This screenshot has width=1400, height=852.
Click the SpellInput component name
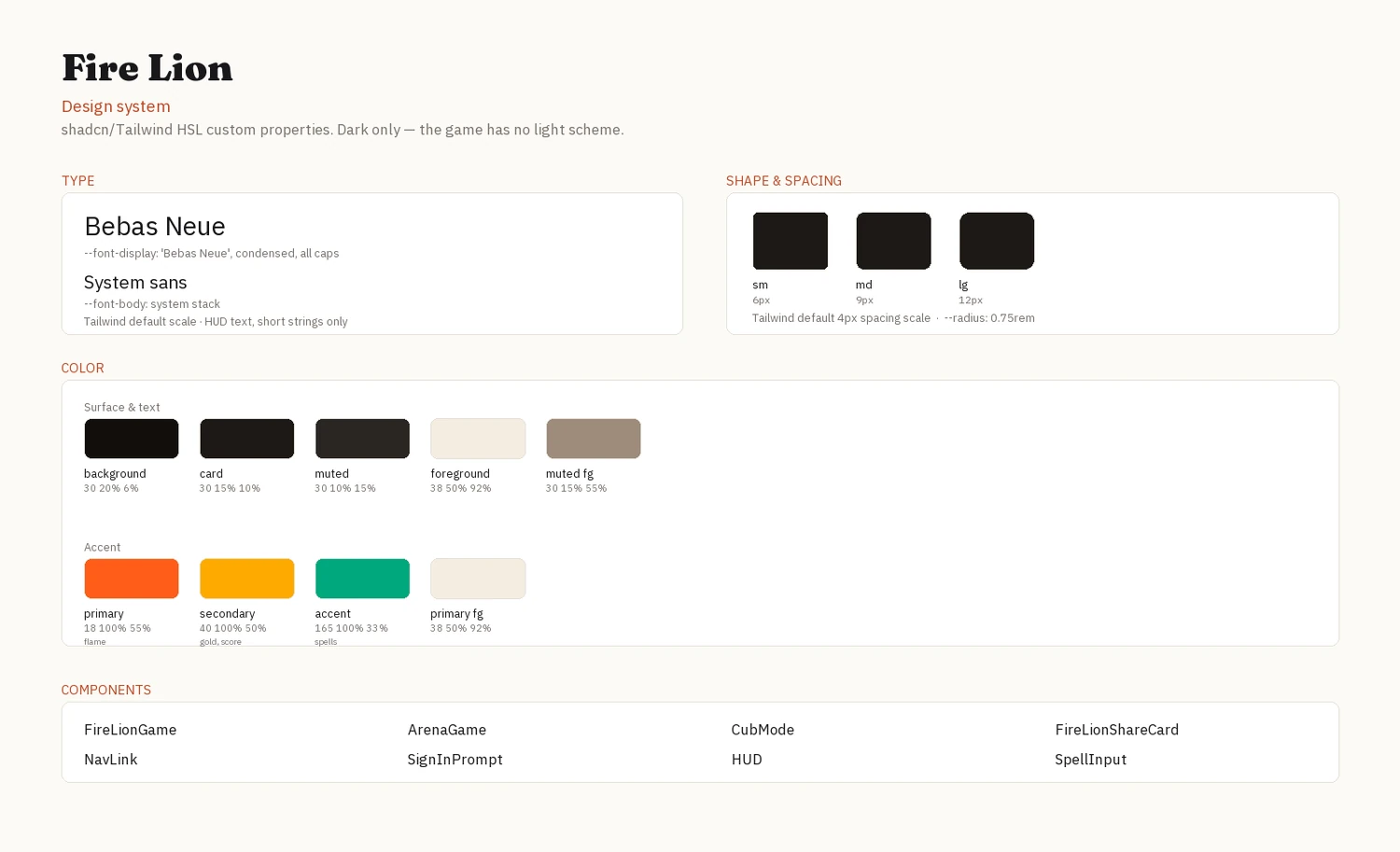(x=1091, y=760)
